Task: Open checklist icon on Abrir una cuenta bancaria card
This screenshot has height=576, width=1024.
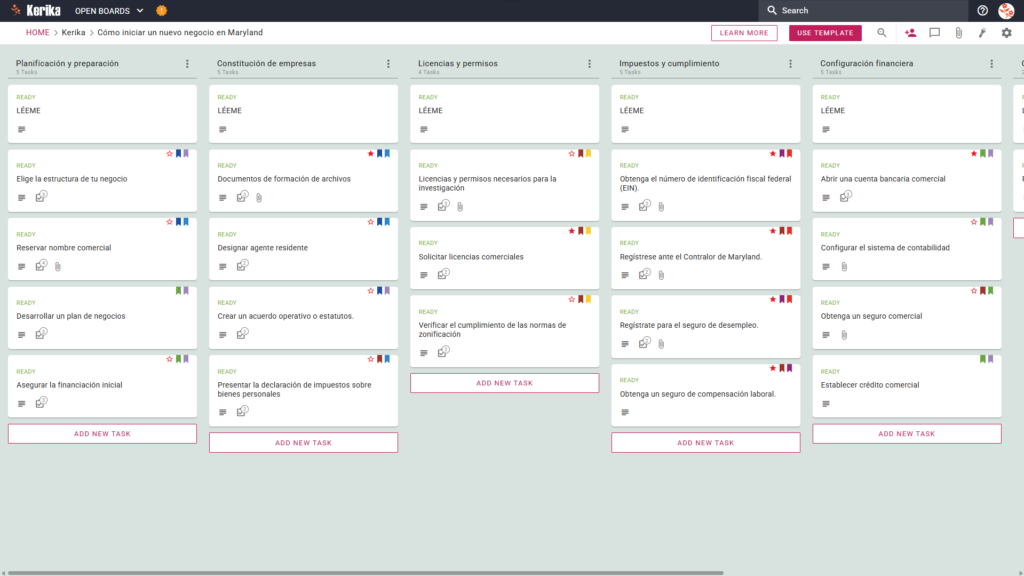Action: coord(846,197)
